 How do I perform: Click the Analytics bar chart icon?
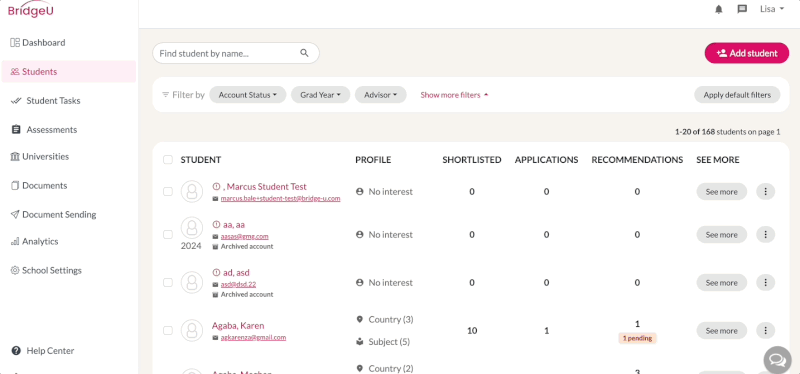[15, 241]
